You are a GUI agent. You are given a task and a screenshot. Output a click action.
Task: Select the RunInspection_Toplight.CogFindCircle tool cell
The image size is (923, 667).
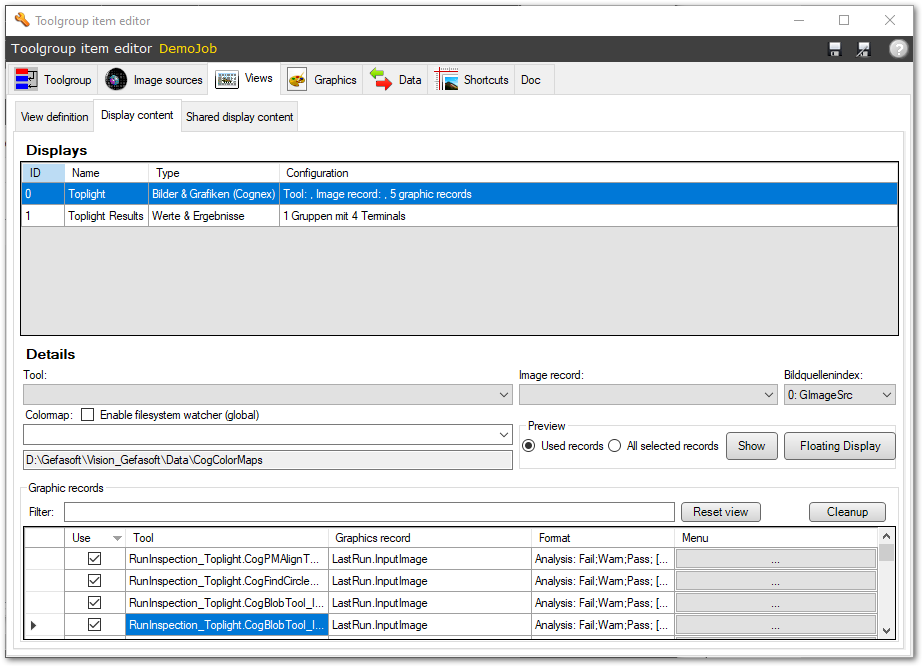point(227,580)
